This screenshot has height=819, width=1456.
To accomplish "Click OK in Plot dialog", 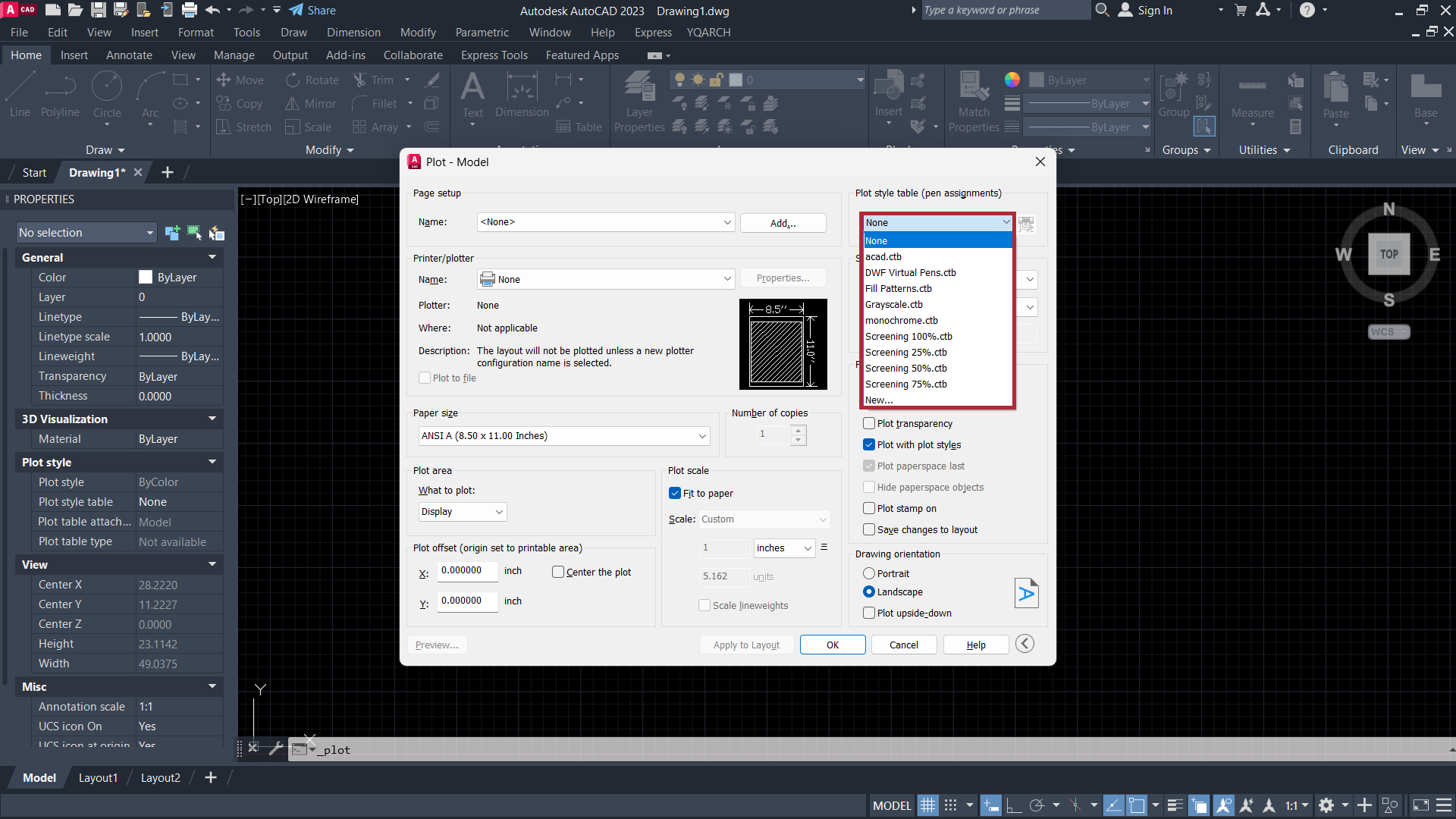I will pos(833,645).
